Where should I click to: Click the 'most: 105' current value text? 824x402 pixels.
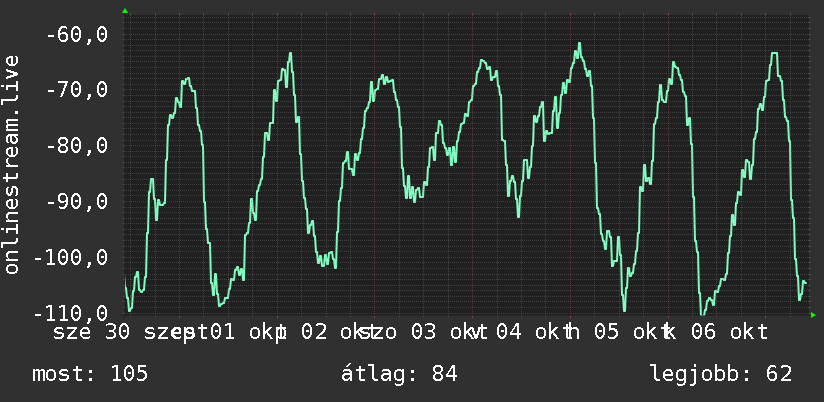90,374
